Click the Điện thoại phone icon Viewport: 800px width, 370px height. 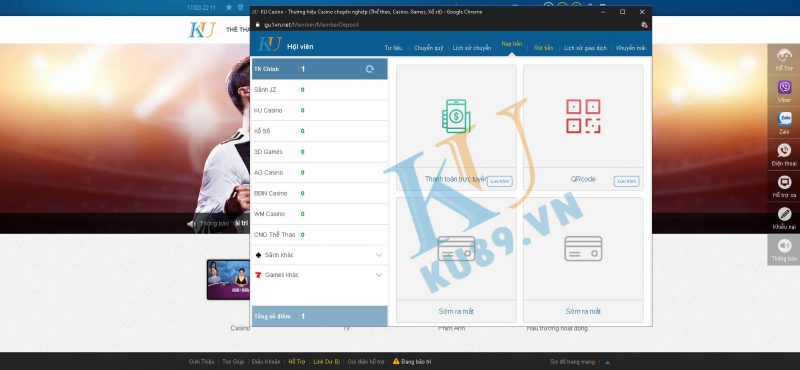click(784, 151)
